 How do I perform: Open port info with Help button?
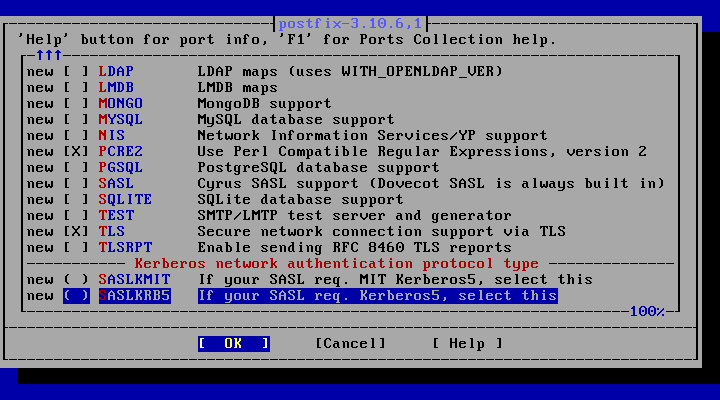coord(467,344)
